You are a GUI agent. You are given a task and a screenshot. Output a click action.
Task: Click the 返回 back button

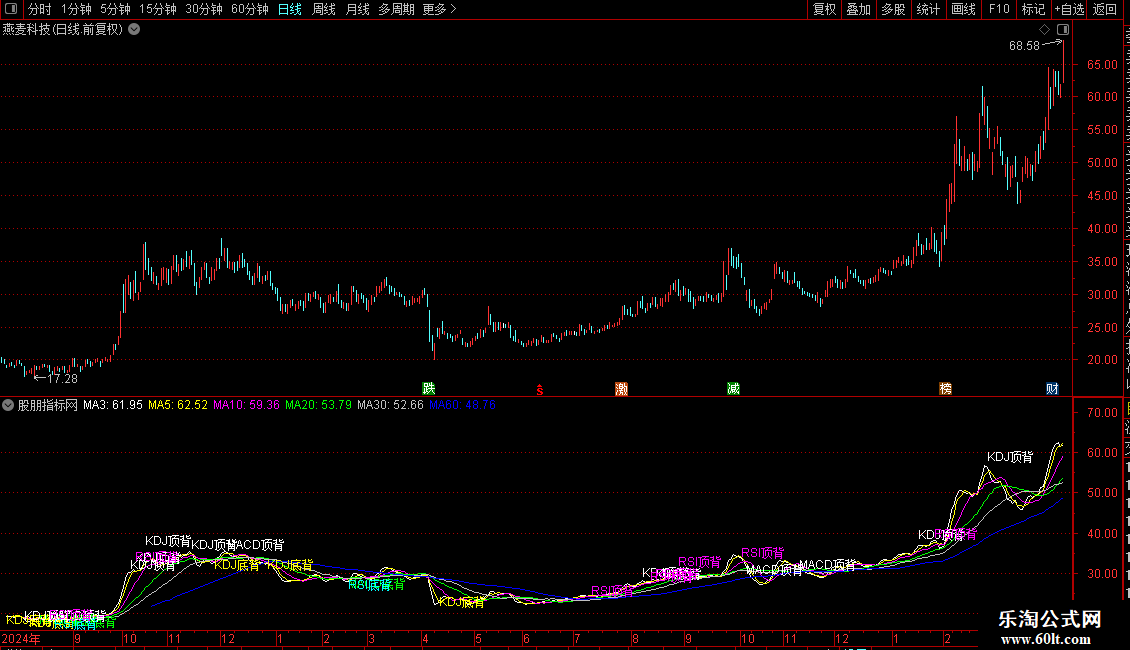(1104, 9)
